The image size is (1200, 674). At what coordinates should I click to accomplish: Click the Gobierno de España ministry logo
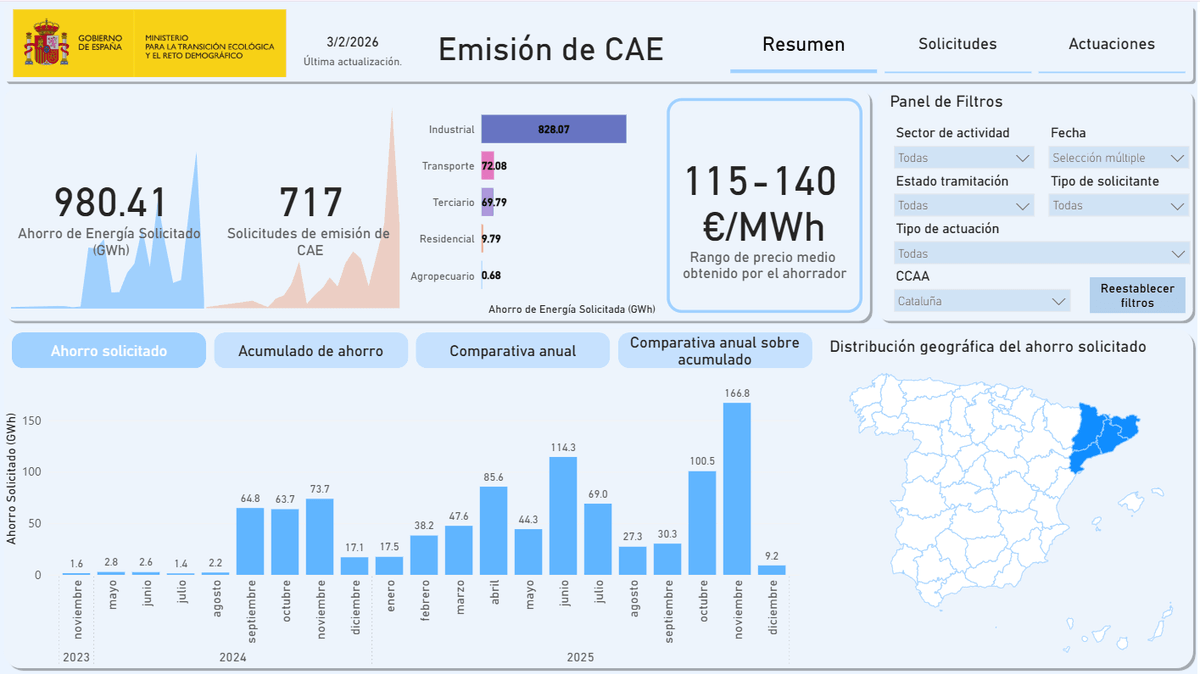(x=149, y=43)
